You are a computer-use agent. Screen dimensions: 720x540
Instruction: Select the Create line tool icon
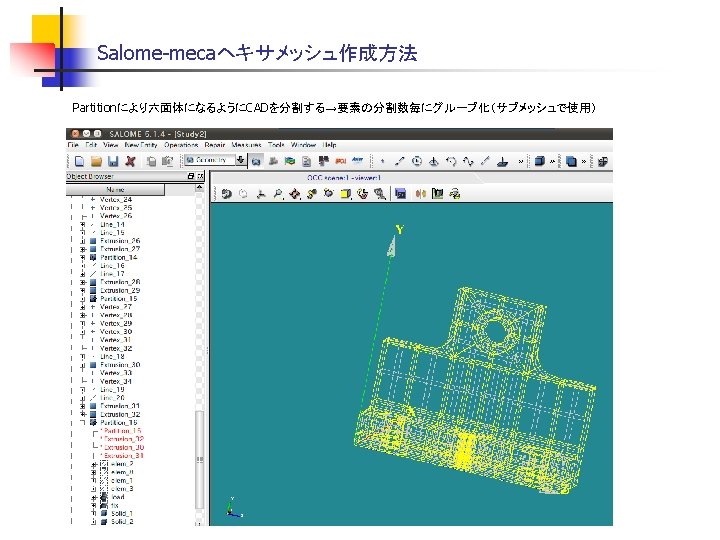point(399,161)
